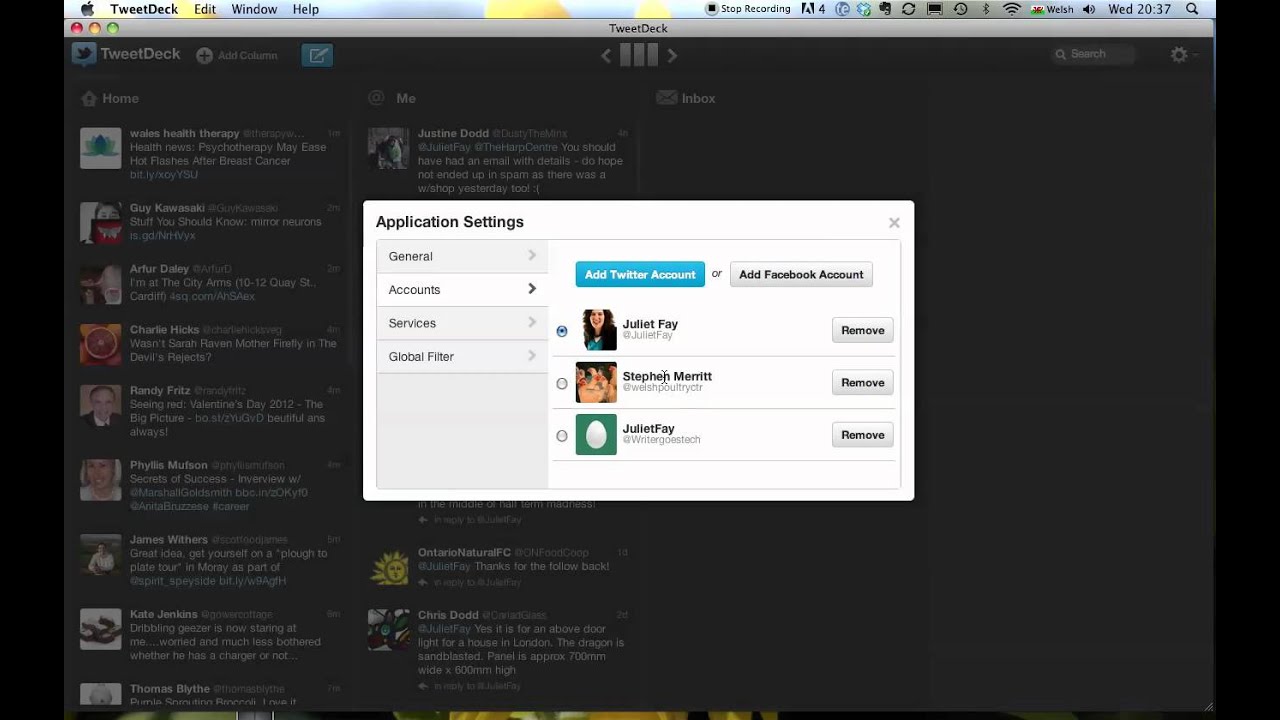Navigate columns left with arrow
The width and height of the screenshot is (1280, 720).
coord(606,56)
